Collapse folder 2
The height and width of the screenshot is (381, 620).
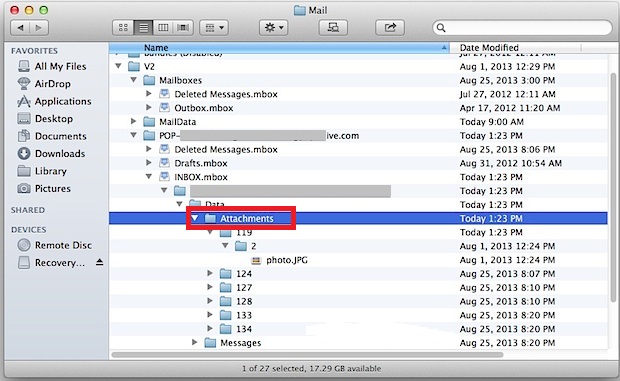coord(225,246)
